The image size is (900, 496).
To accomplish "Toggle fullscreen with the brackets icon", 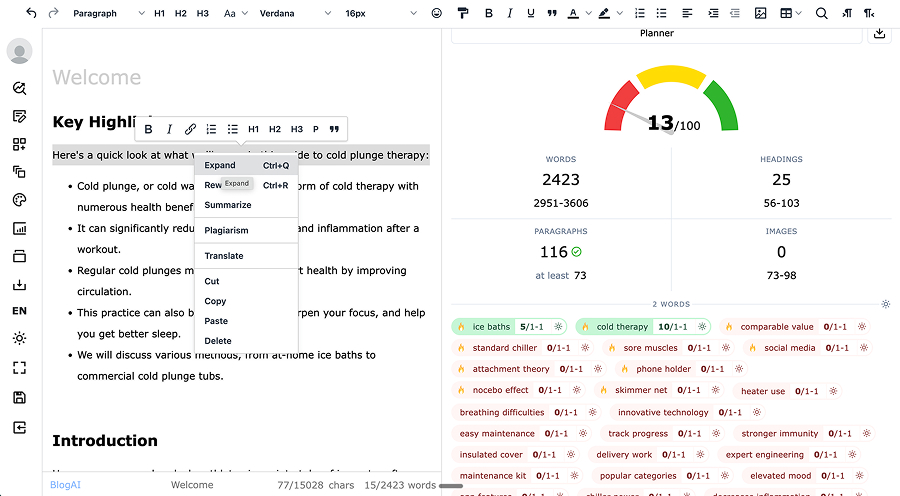I will [20, 367].
